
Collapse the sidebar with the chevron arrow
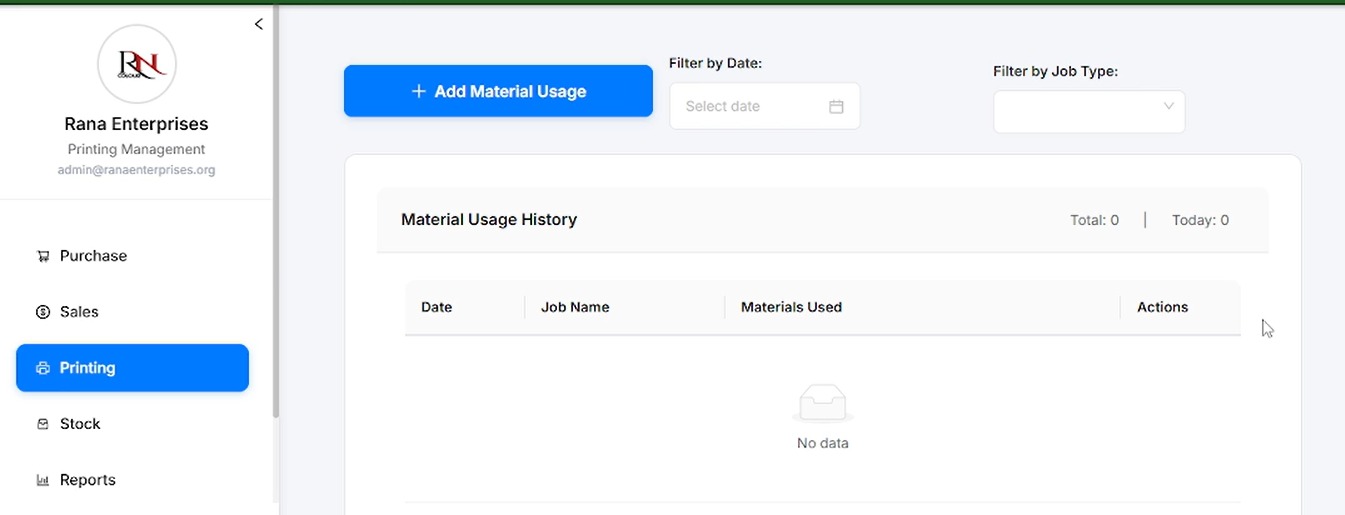coord(258,24)
